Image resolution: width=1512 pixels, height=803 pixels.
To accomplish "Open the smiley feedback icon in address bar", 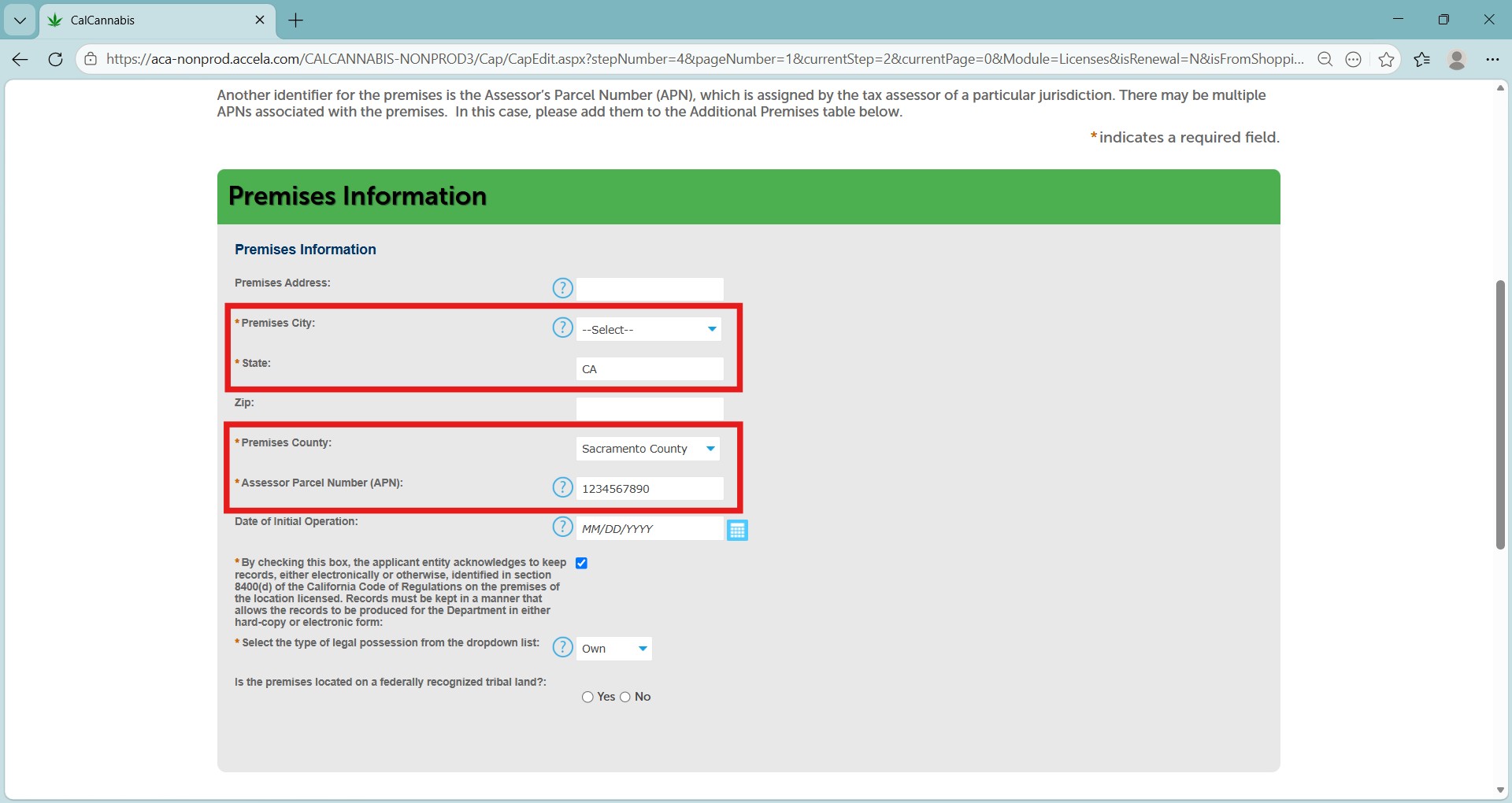I will click(x=1354, y=59).
